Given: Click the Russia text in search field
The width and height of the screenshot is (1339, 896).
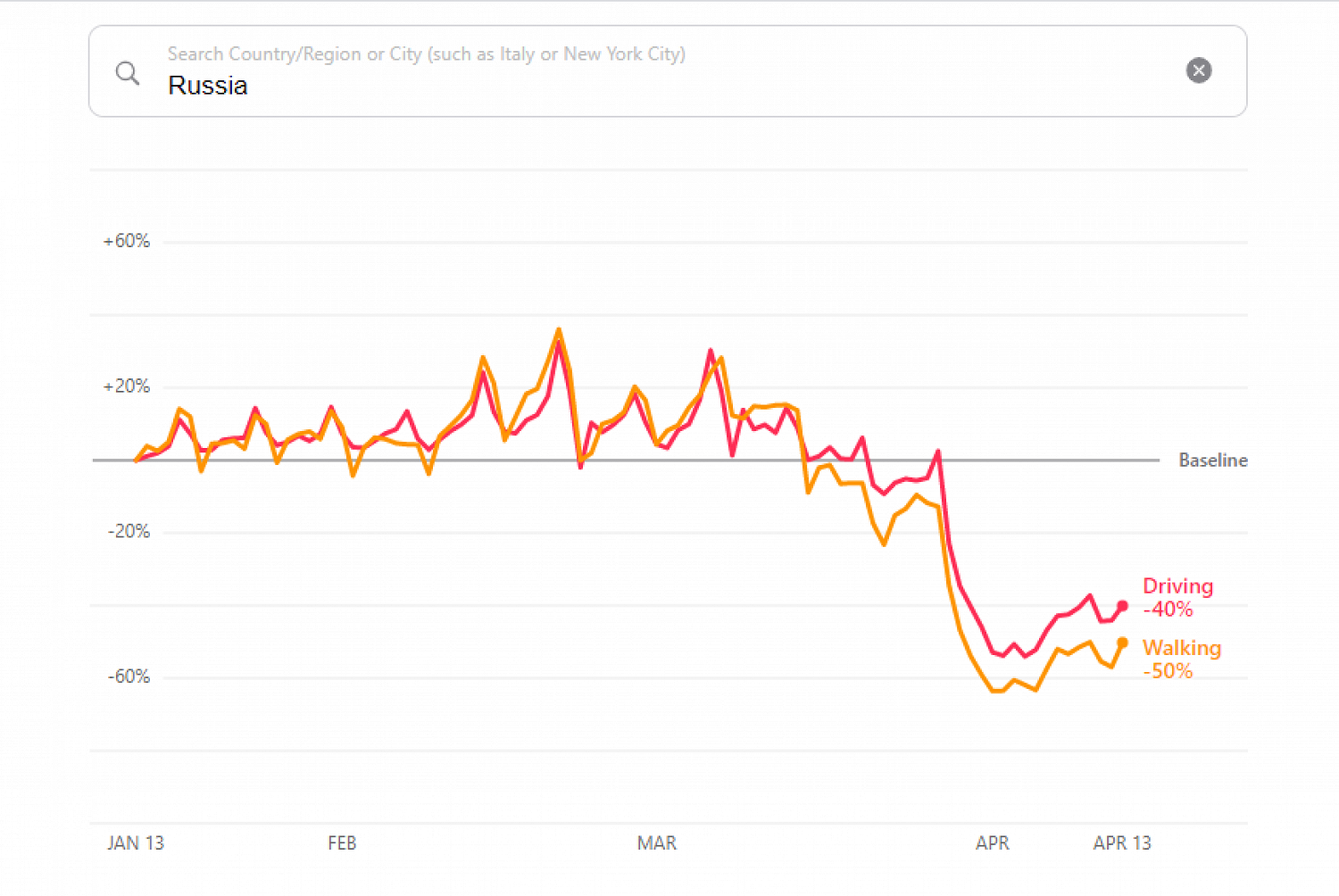Looking at the screenshot, I should 208,86.
